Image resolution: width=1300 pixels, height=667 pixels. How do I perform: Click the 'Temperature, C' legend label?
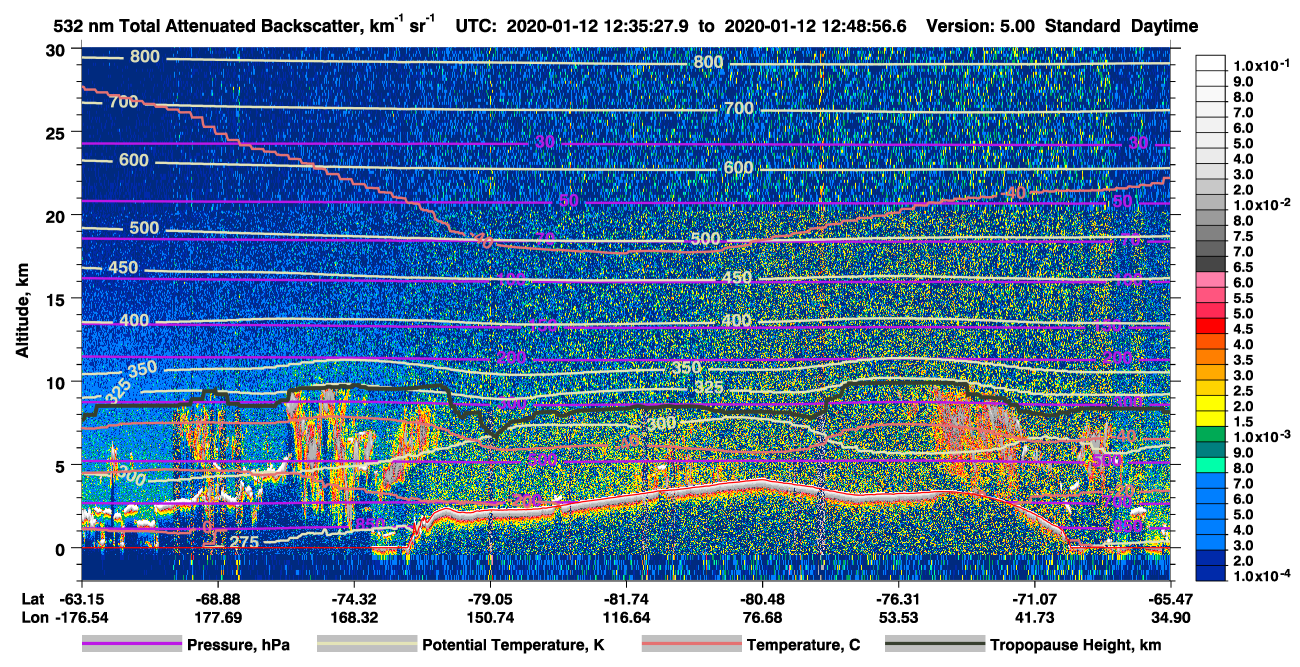tap(803, 645)
